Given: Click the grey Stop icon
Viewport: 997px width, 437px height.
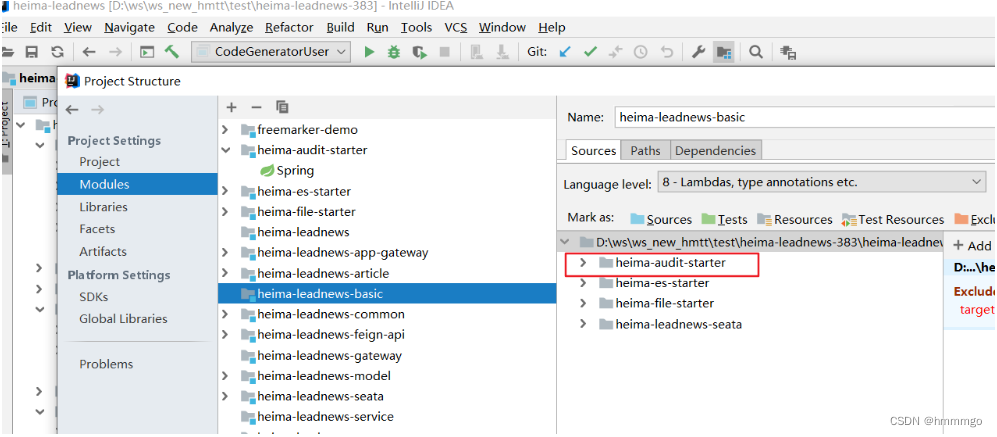Looking at the screenshot, I should tap(445, 52).
